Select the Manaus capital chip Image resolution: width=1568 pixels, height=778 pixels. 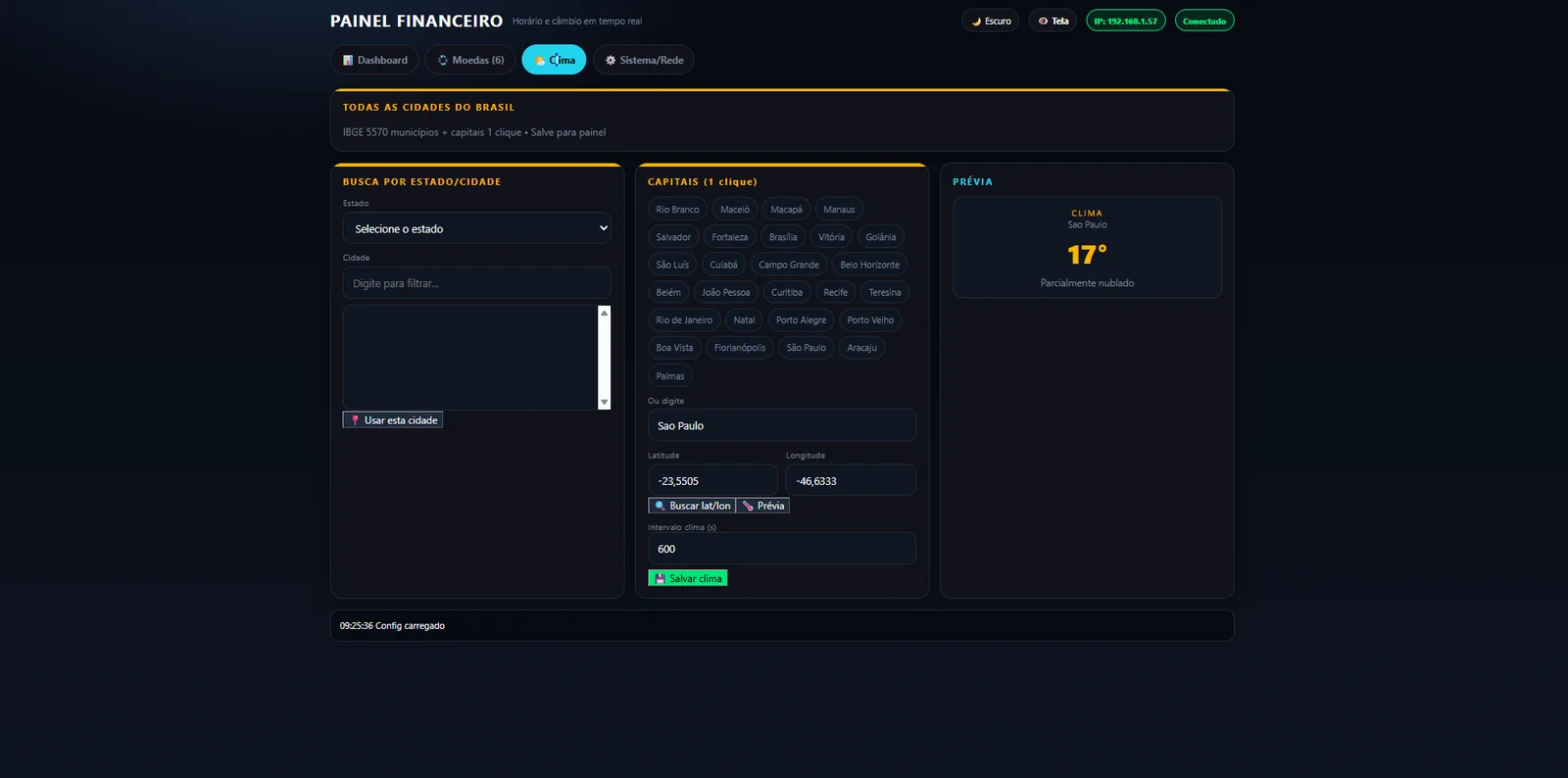pos(839,209)
